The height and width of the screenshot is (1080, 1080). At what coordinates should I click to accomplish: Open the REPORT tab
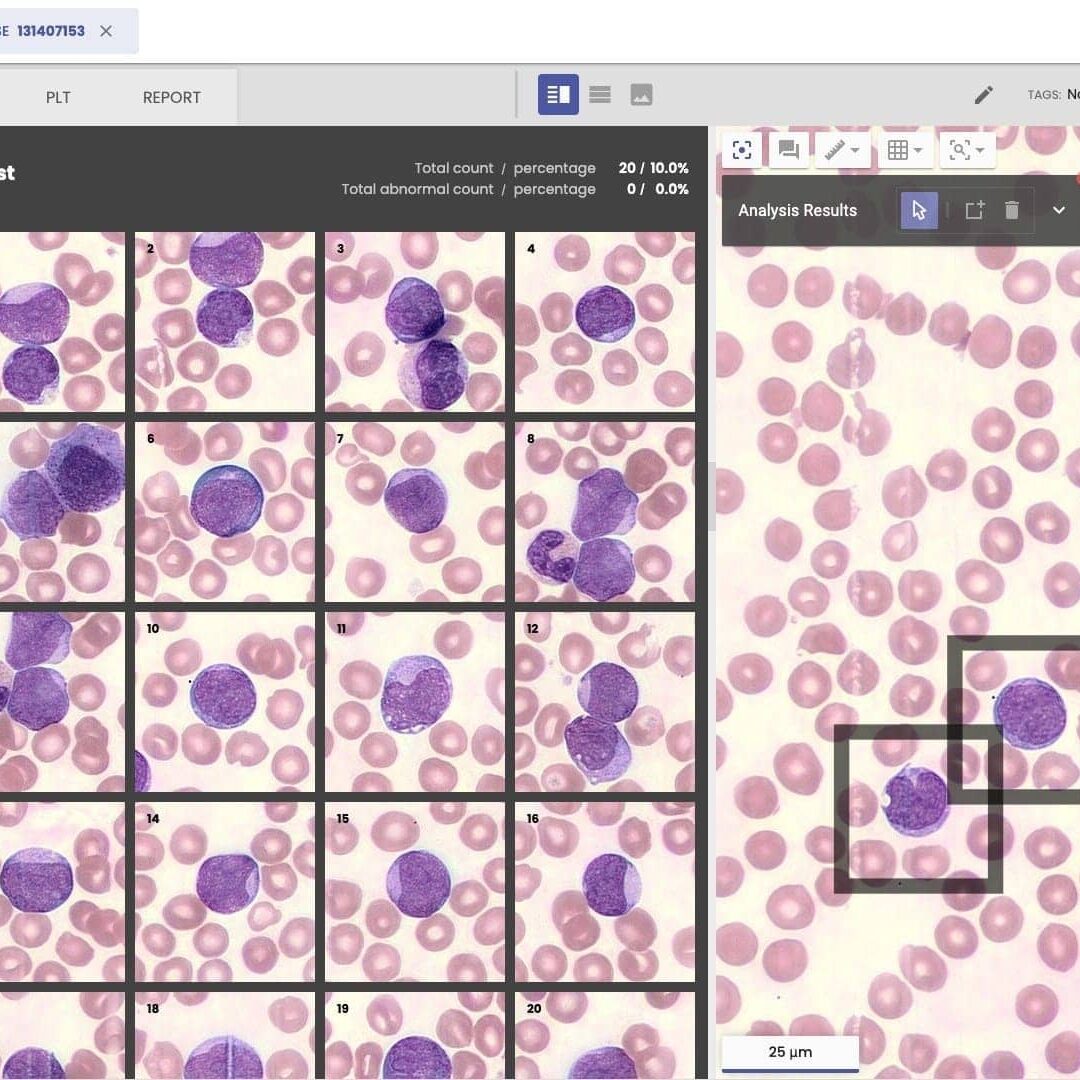[x=171, y=97]
